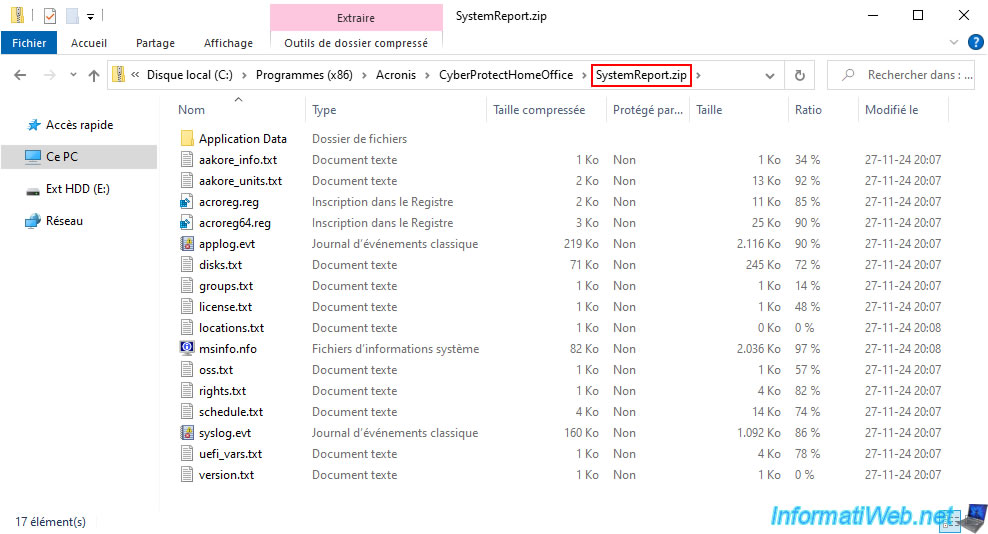Click the Acronis breadcrumb
The height and width of the screenshot is (534, 988).
coord(396,75)
